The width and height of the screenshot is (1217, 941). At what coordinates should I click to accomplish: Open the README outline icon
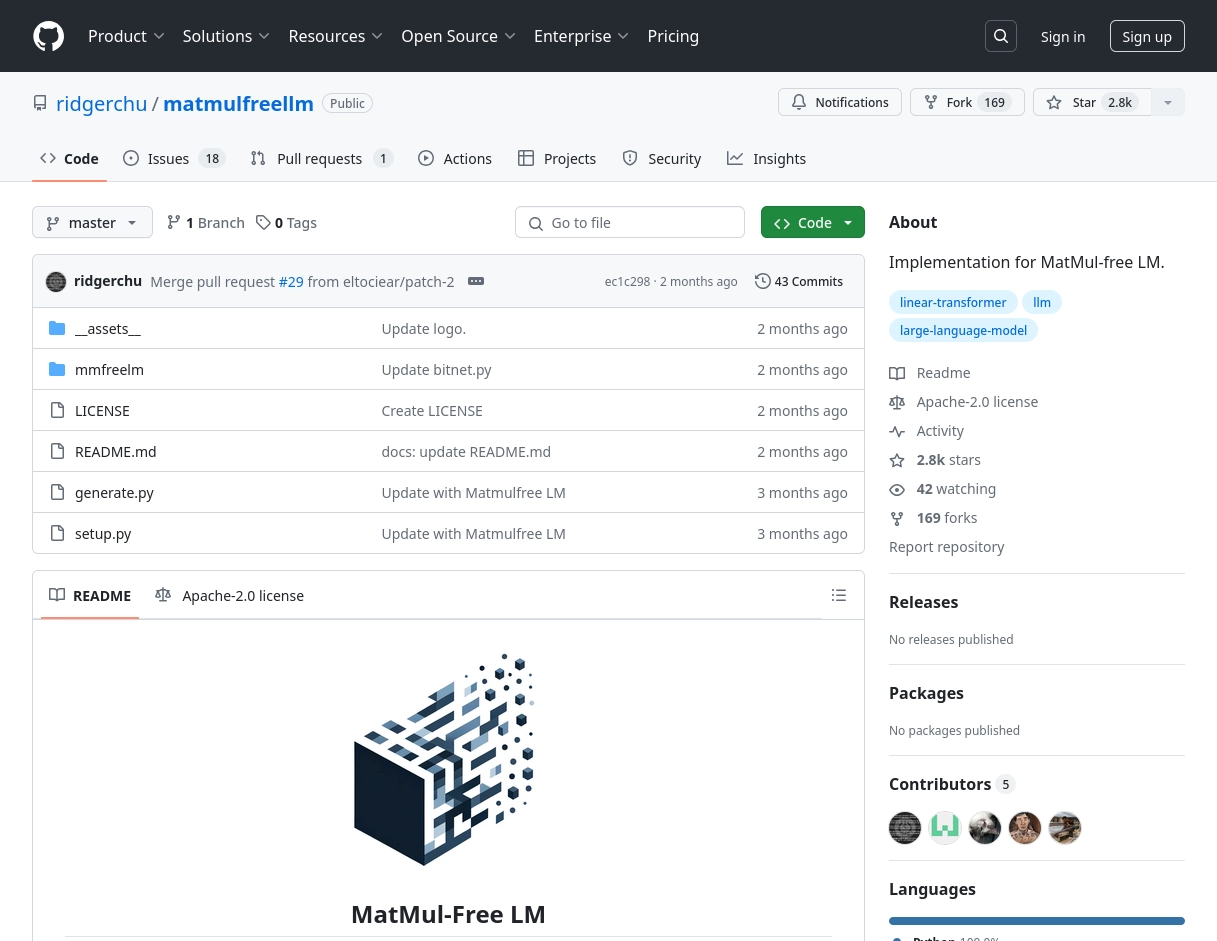coord(839,595)
